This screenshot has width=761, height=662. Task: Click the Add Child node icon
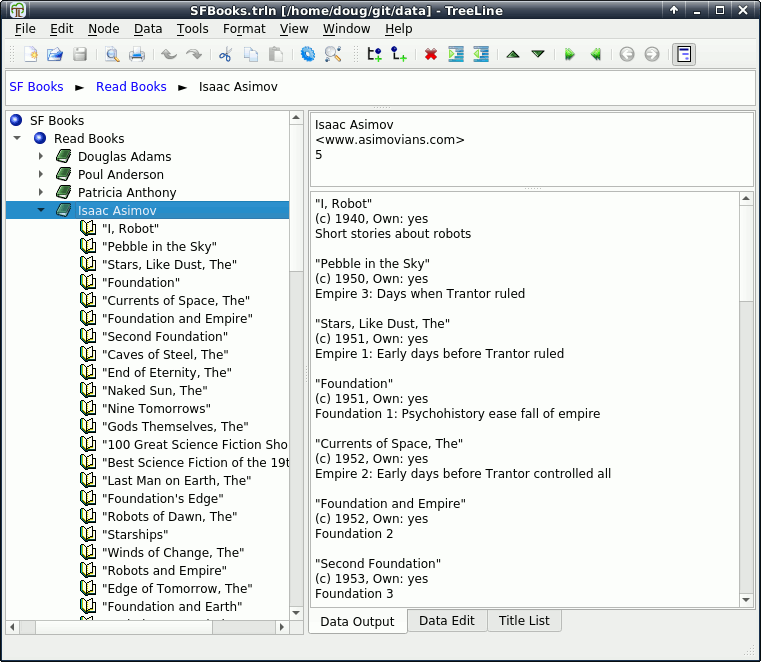click(x=399, y=54)
